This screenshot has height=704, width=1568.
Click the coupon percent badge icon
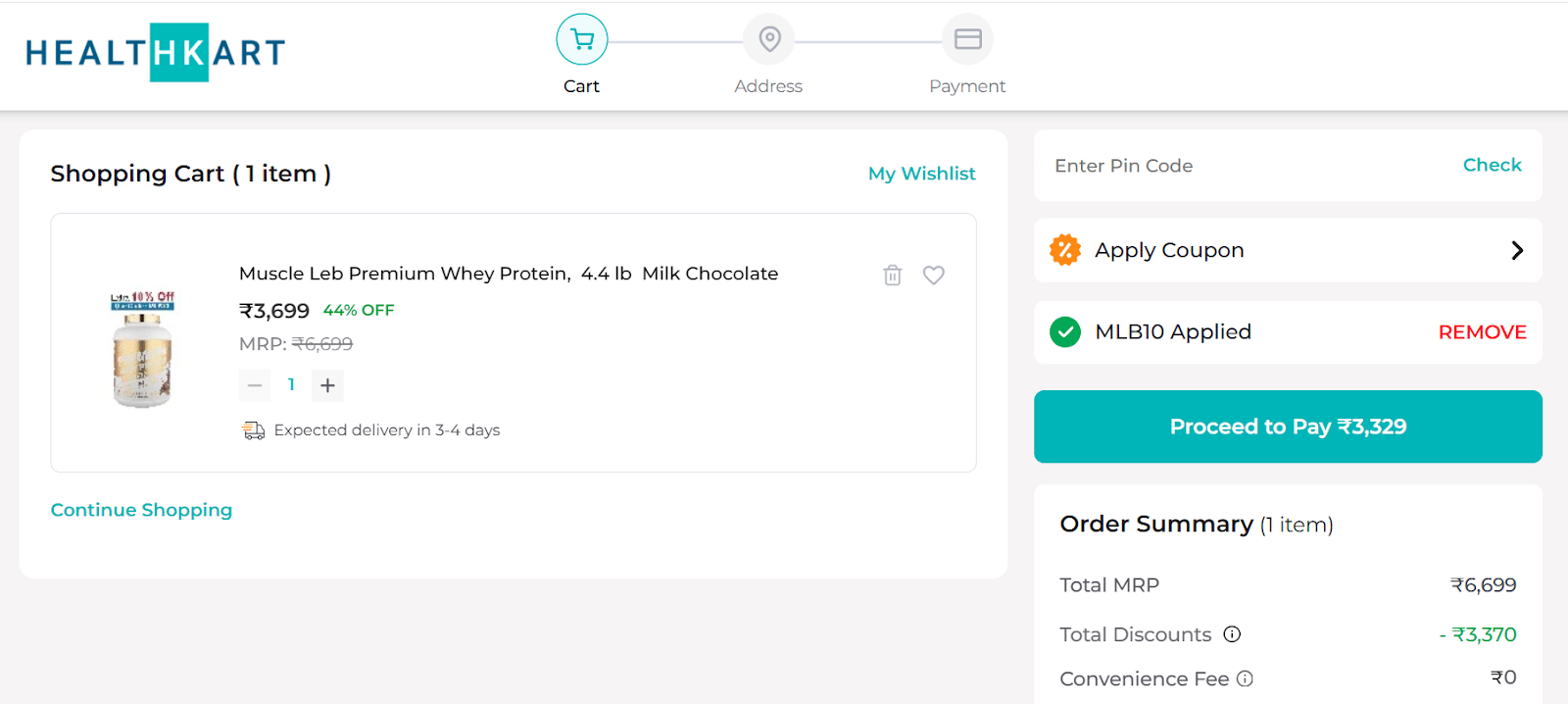click(x=1064, y=250)
